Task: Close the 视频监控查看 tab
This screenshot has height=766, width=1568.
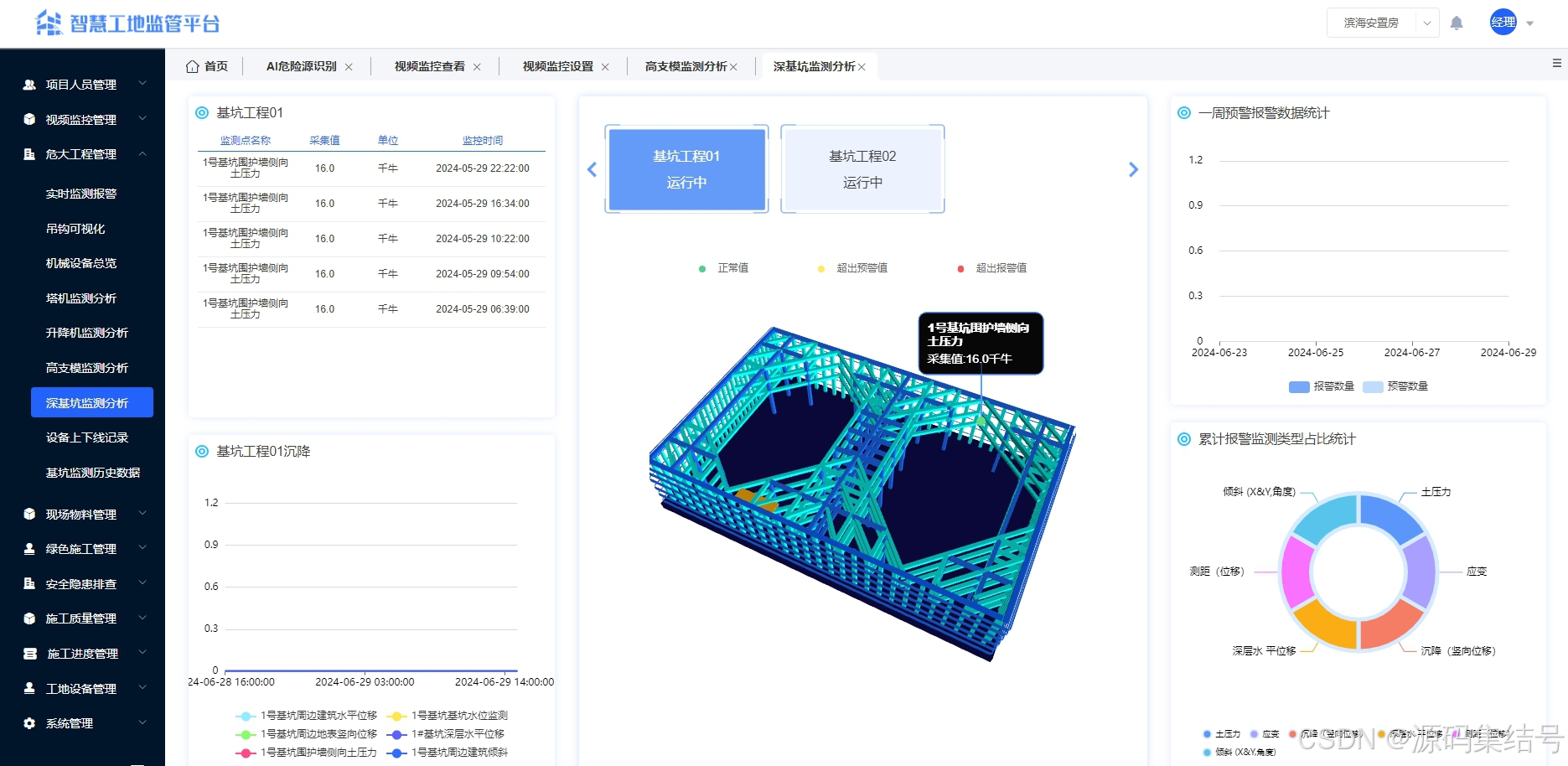Action: click(477, 67)
